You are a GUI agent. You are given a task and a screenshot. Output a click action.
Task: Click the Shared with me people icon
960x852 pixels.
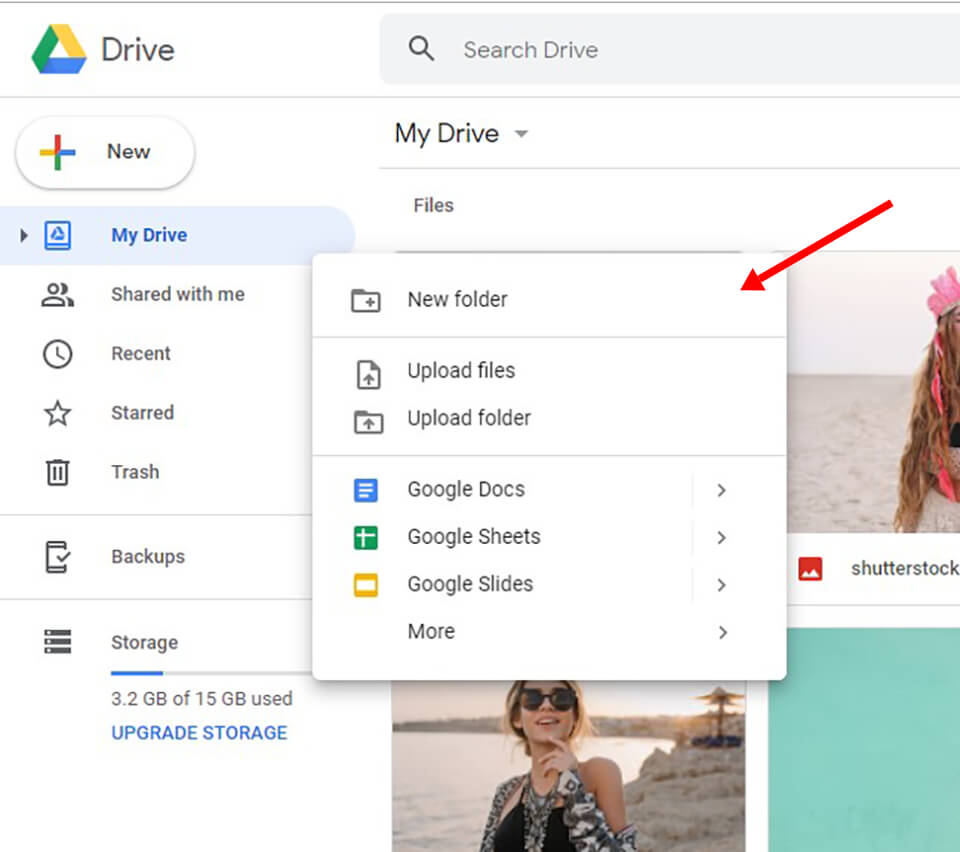click(x=58, y=295)
